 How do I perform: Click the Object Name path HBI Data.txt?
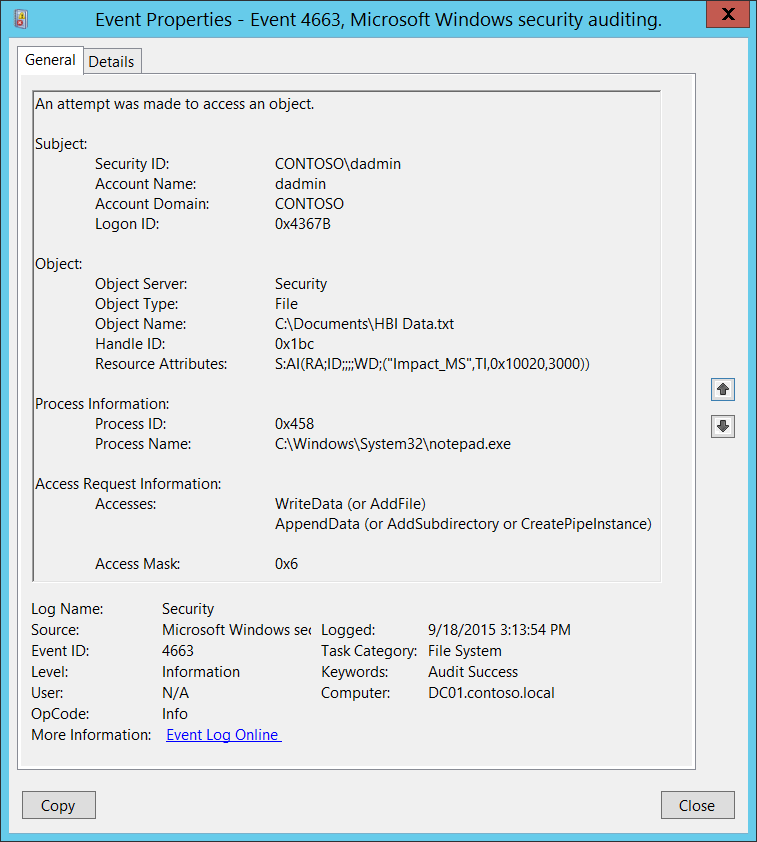click(365, 324)
